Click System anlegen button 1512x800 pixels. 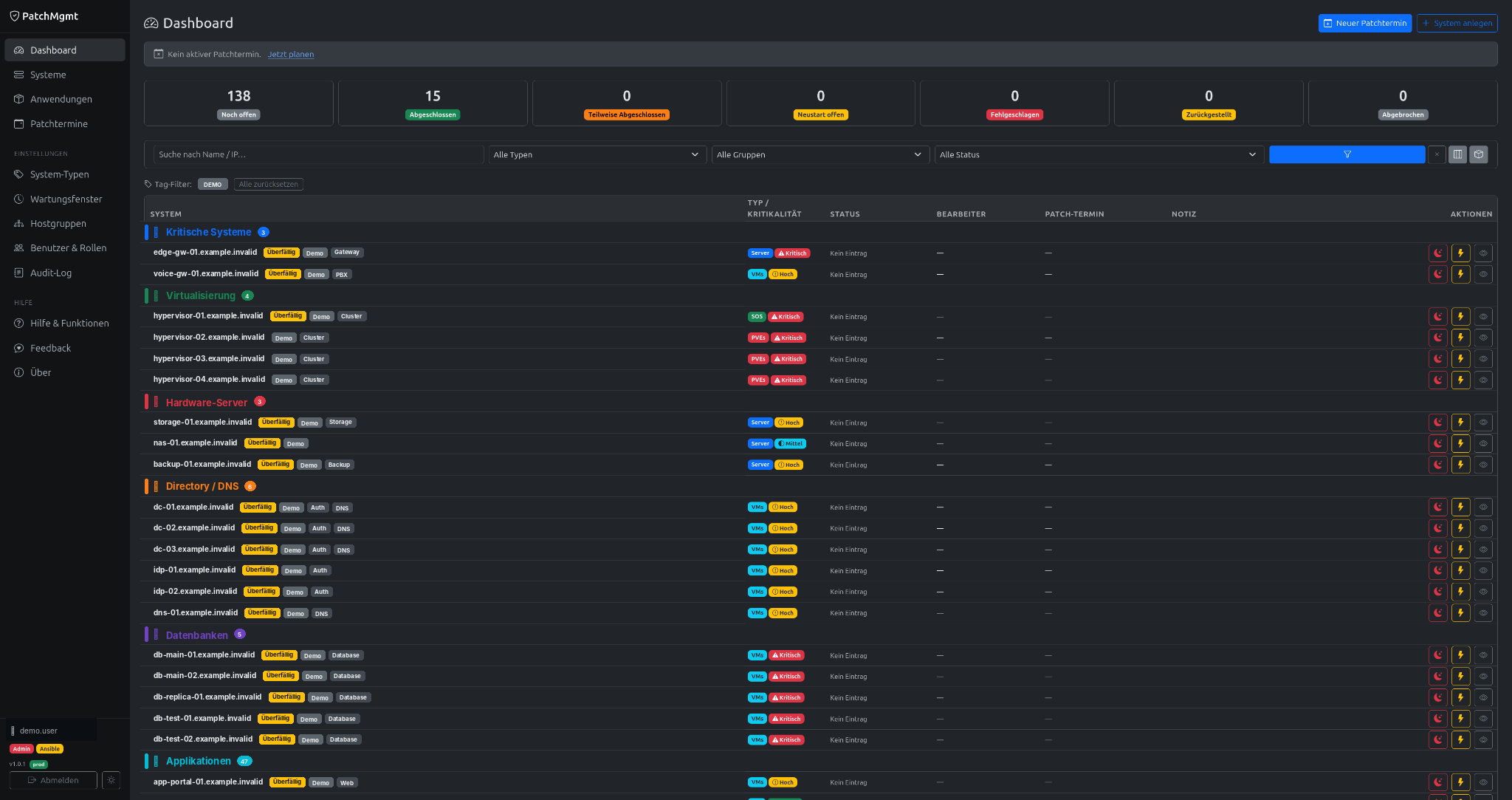(x=1457, y=23)
